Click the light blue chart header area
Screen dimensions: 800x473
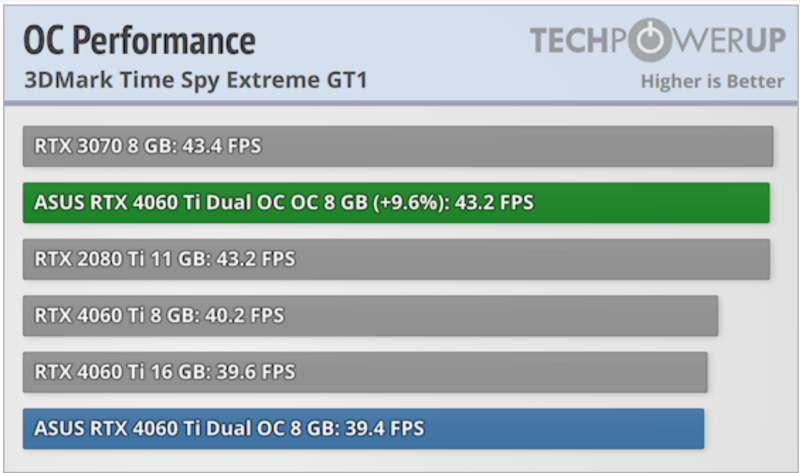(401, 54)
